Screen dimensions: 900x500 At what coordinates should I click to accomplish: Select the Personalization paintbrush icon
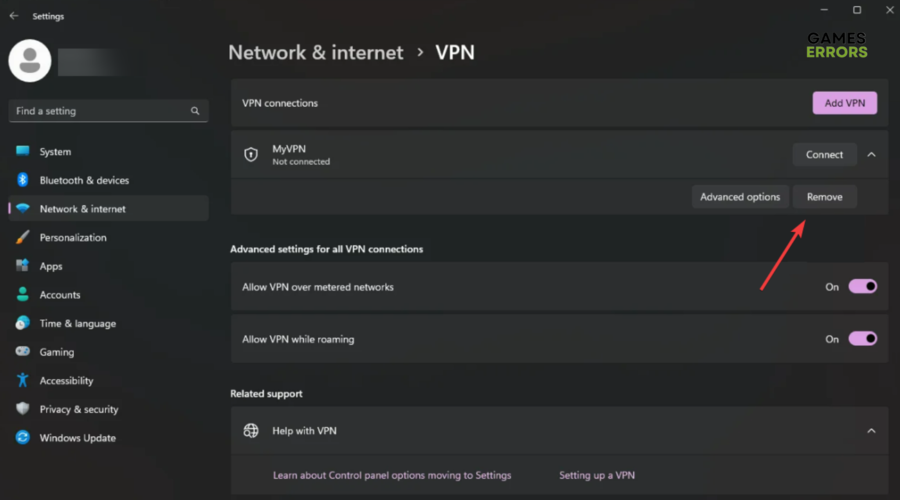coord(22,238)
